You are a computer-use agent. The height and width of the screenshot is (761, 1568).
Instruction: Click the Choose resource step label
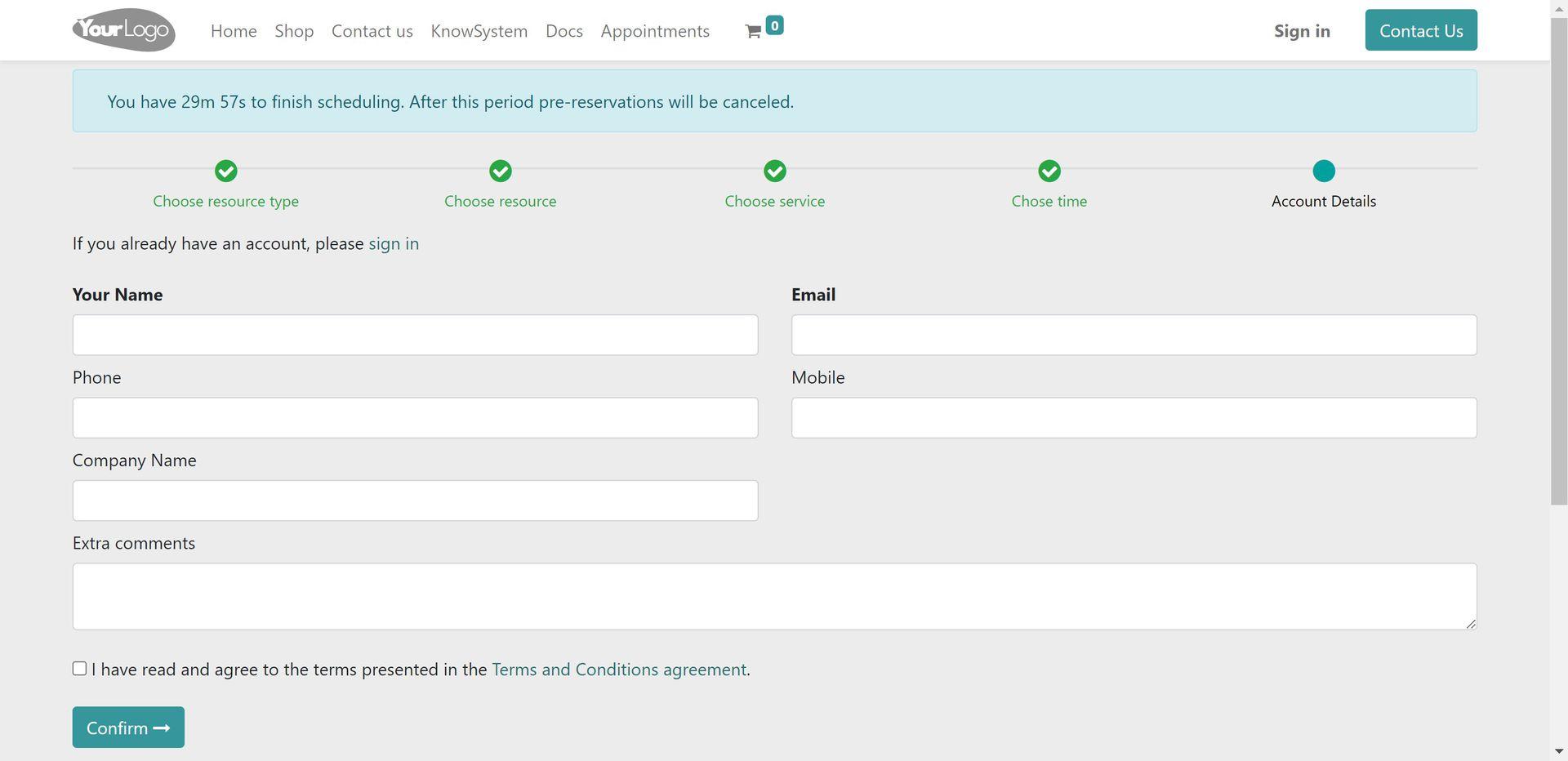click(501, 201)
